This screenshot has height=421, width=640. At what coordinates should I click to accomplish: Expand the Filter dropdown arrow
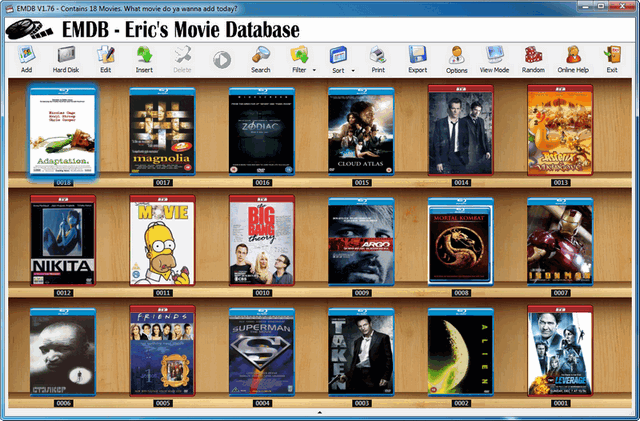pos(314,71)
